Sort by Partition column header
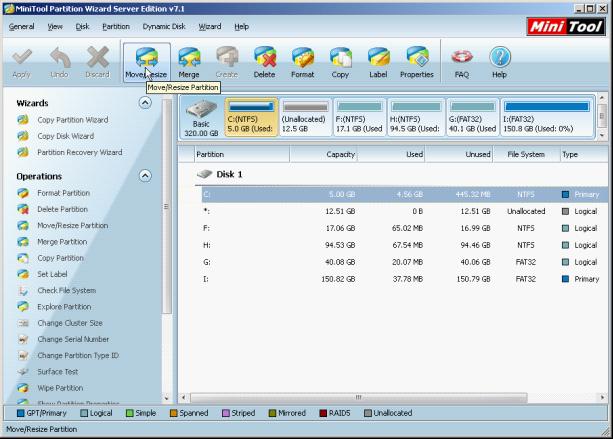613x439 pixels. tap(242, 154)
